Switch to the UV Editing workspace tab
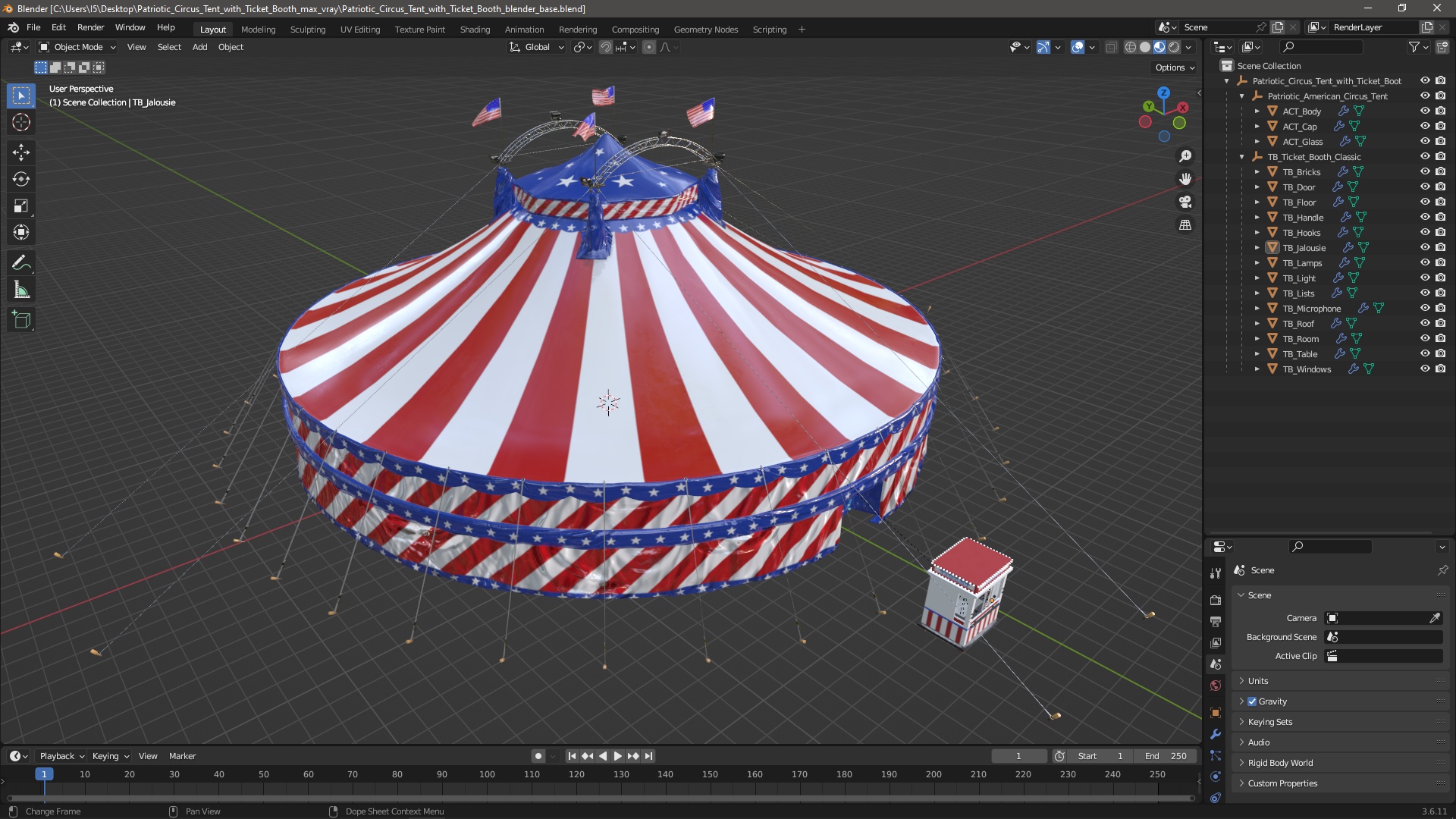 (360, 30)
